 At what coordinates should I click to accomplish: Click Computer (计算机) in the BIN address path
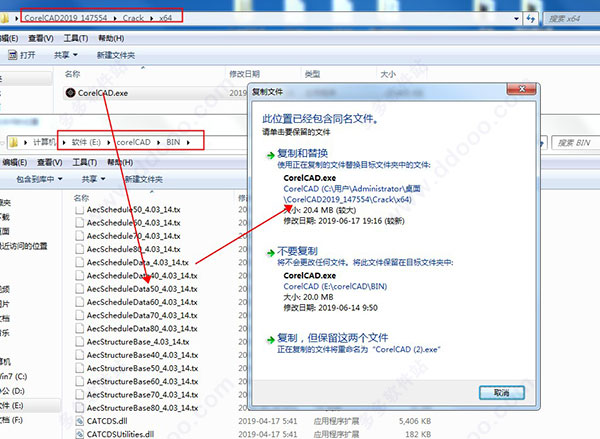pyautogui.click(x=44, y=142)
